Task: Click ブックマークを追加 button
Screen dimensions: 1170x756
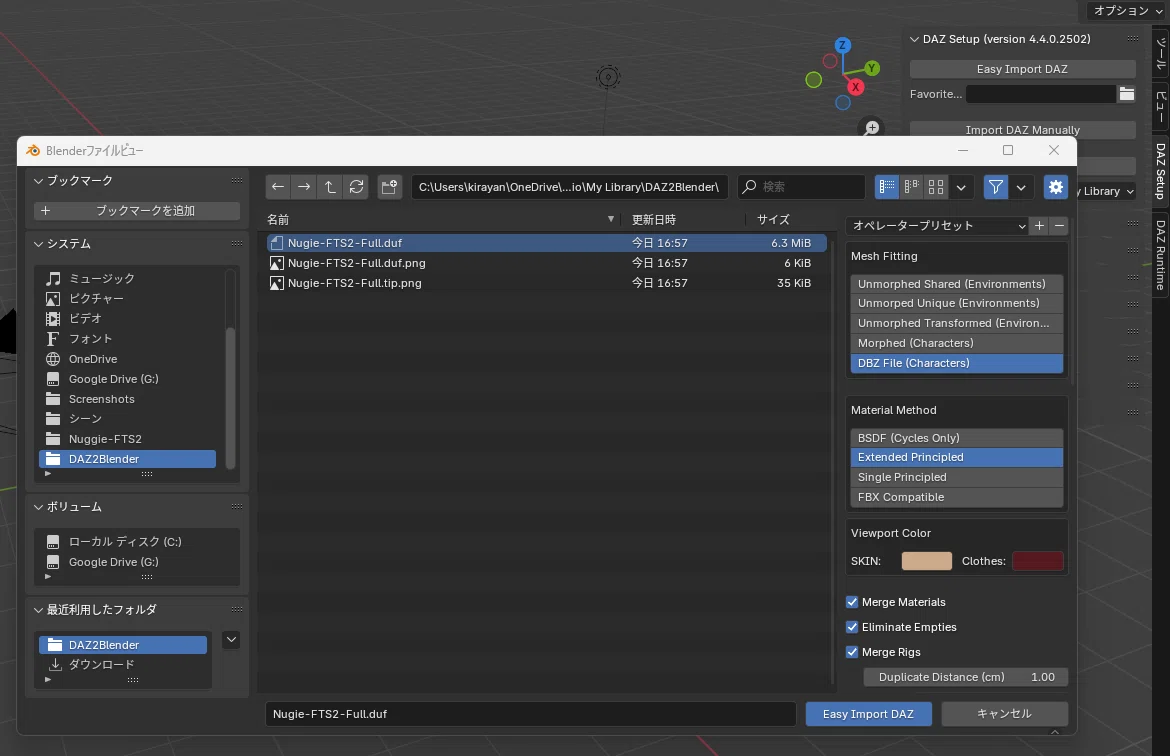Action: pyautogui.click(x=137, y=210)
